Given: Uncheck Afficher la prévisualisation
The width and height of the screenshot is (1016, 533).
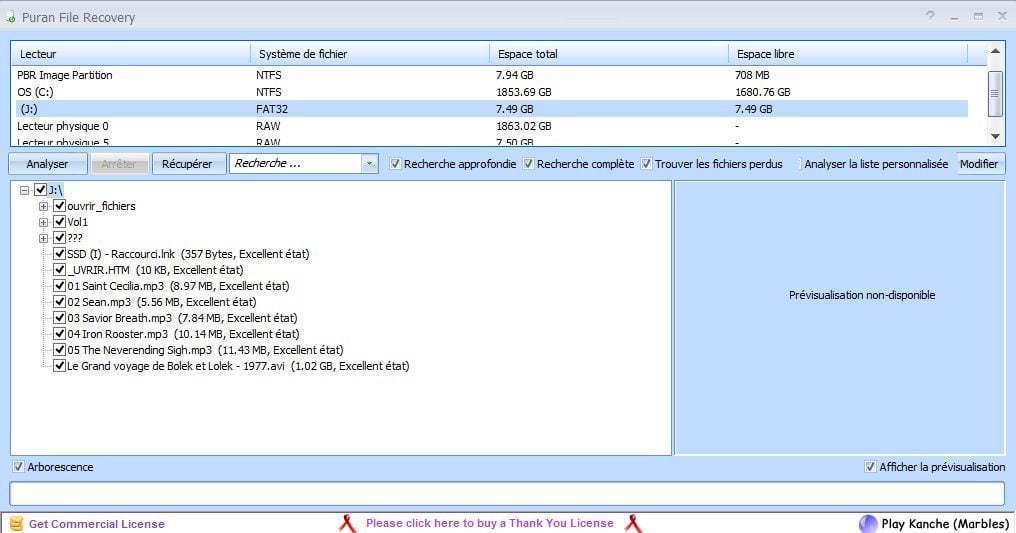Looking at the screenshot, I should pos(870,467).
